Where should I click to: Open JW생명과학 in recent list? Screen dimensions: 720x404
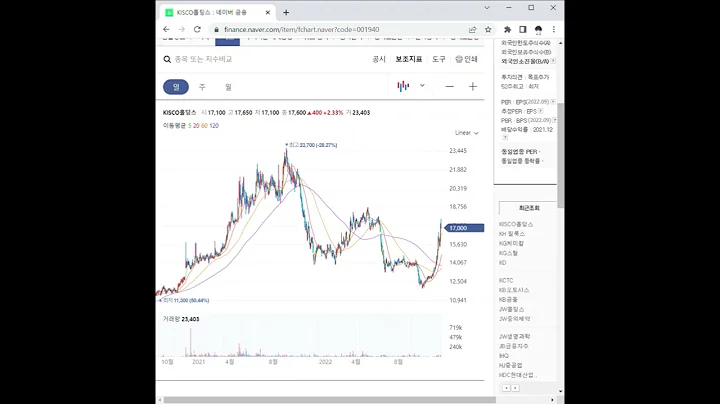point(514,337)
